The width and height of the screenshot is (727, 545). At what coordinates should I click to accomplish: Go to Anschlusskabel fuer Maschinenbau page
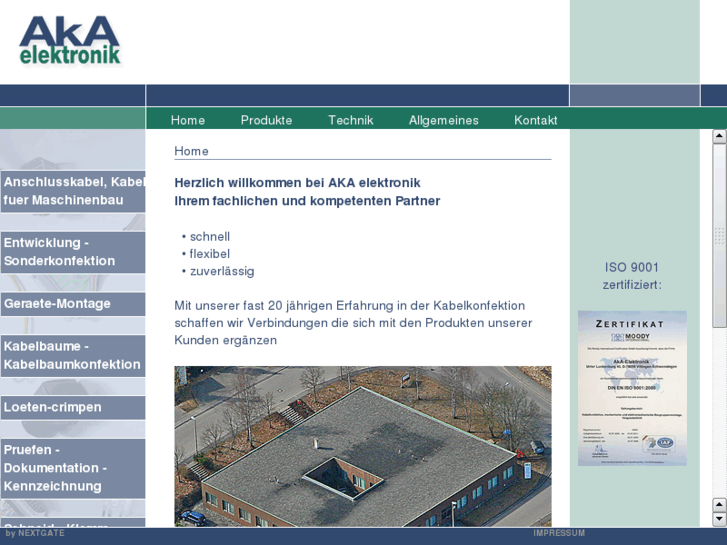73,191
